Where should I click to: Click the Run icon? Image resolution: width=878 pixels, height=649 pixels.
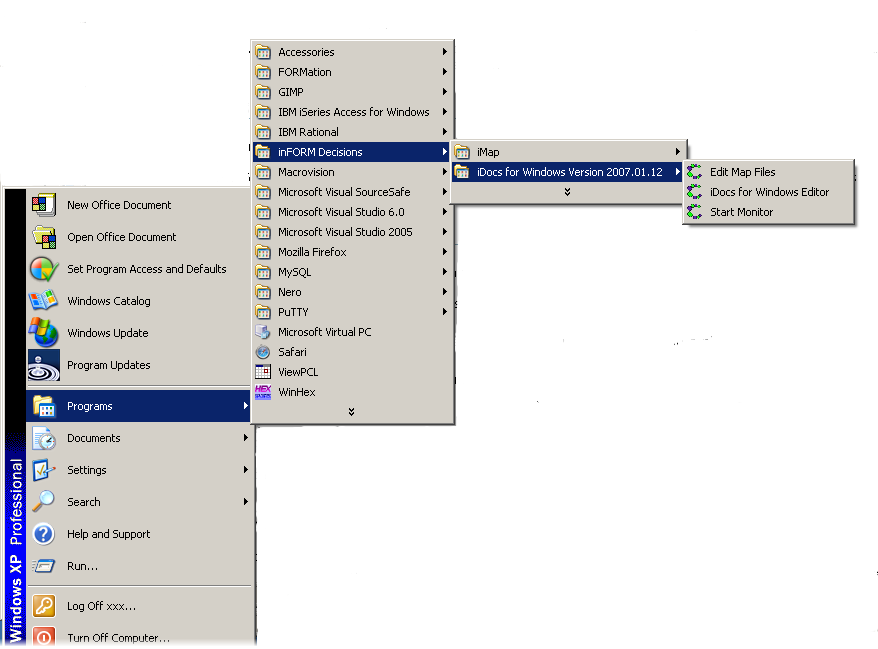pyautogui.click(x=44, y=566)
